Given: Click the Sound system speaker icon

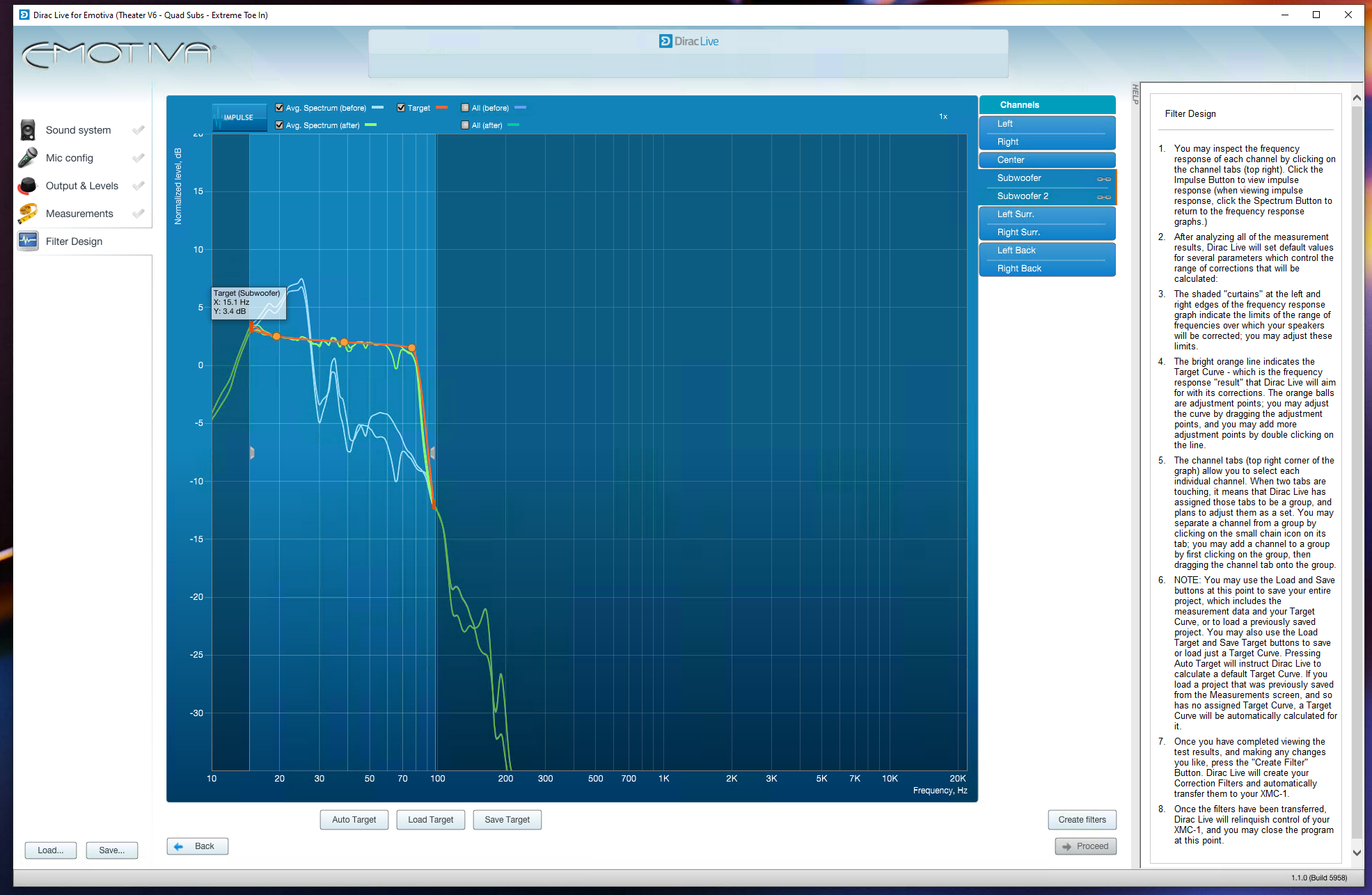Looking at the screenshot, I should coord(28,130).
